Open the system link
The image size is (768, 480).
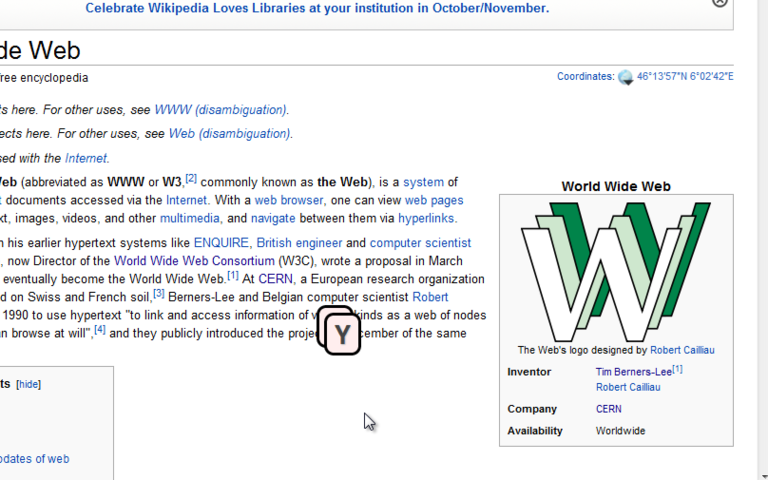423,182
